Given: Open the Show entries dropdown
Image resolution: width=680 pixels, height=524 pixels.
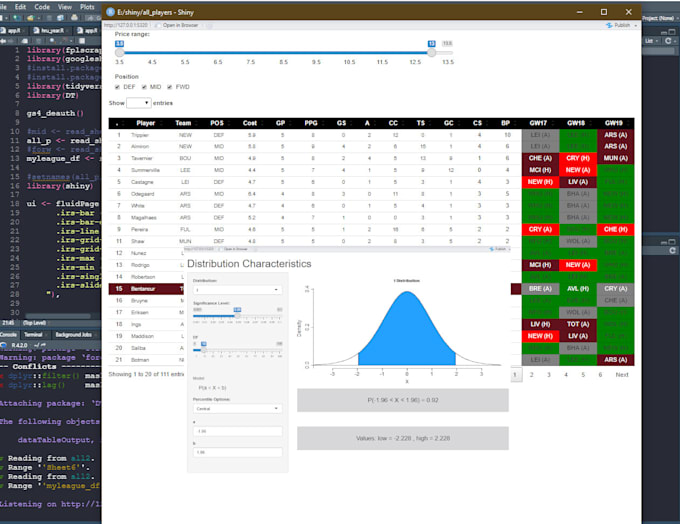Looking at the screenshot, I should click(x=138, y=103).
